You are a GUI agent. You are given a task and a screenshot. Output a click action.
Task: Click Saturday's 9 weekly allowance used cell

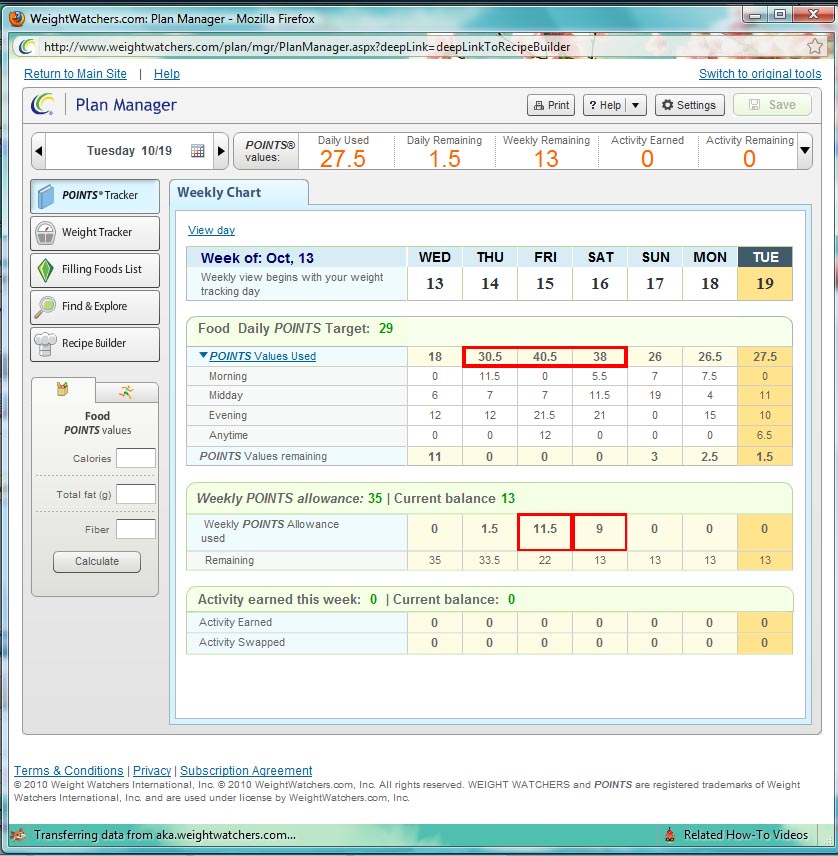pyautogui.click(x=599, y=531)
